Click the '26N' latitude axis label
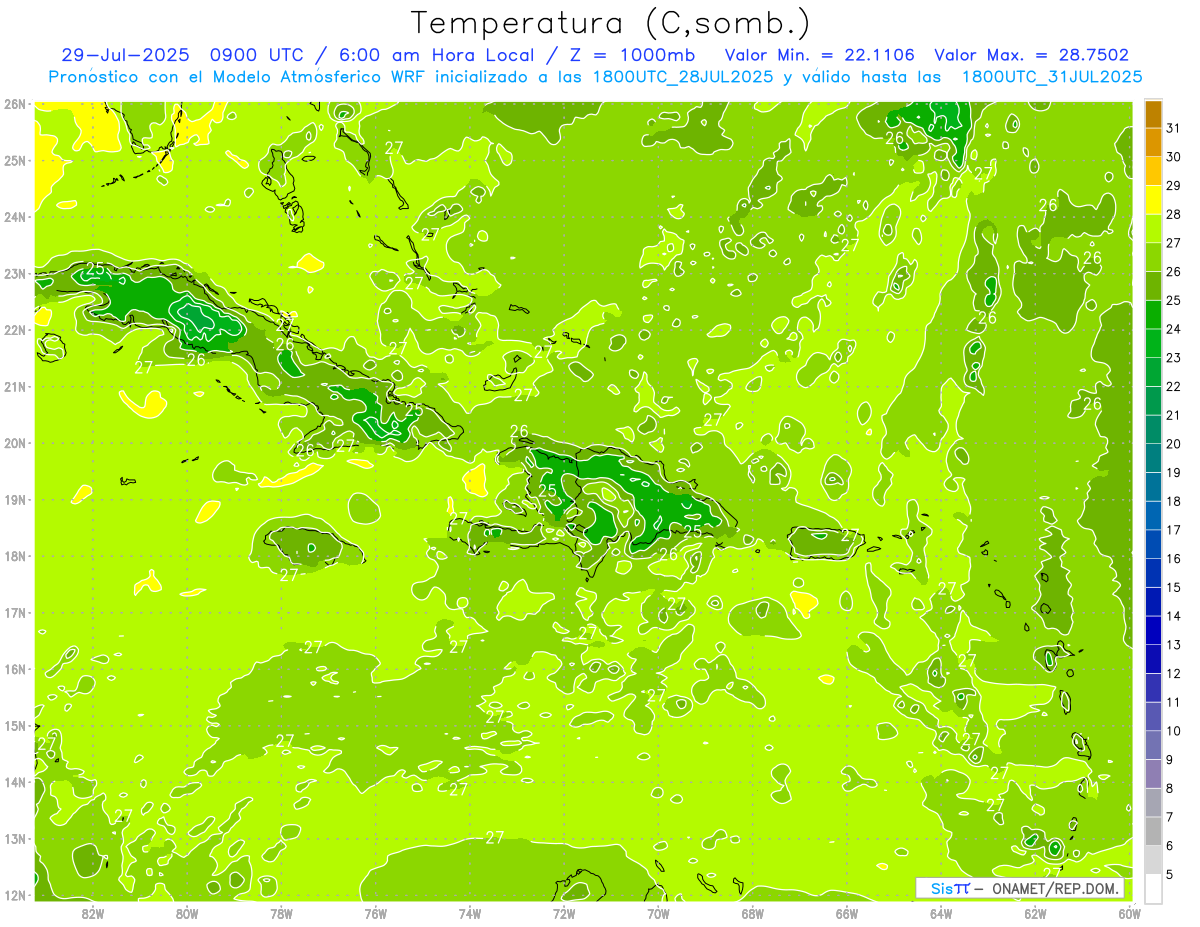Viewport: 1200px width, 927px height. 15,104
